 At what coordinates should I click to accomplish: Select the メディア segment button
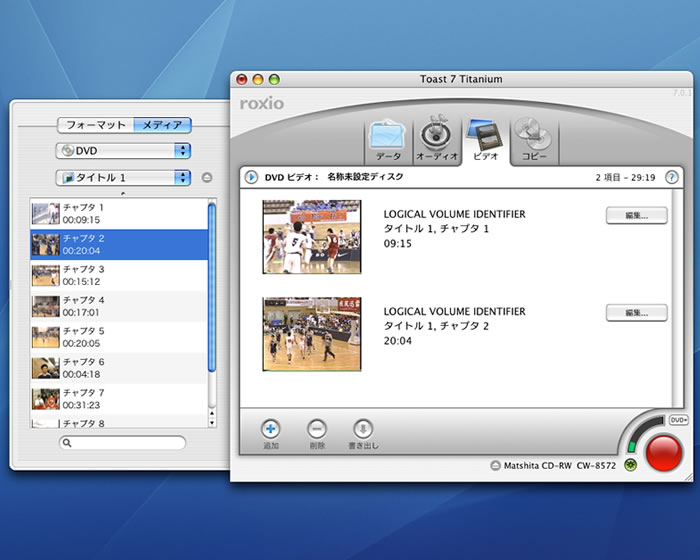click(162, 125)
